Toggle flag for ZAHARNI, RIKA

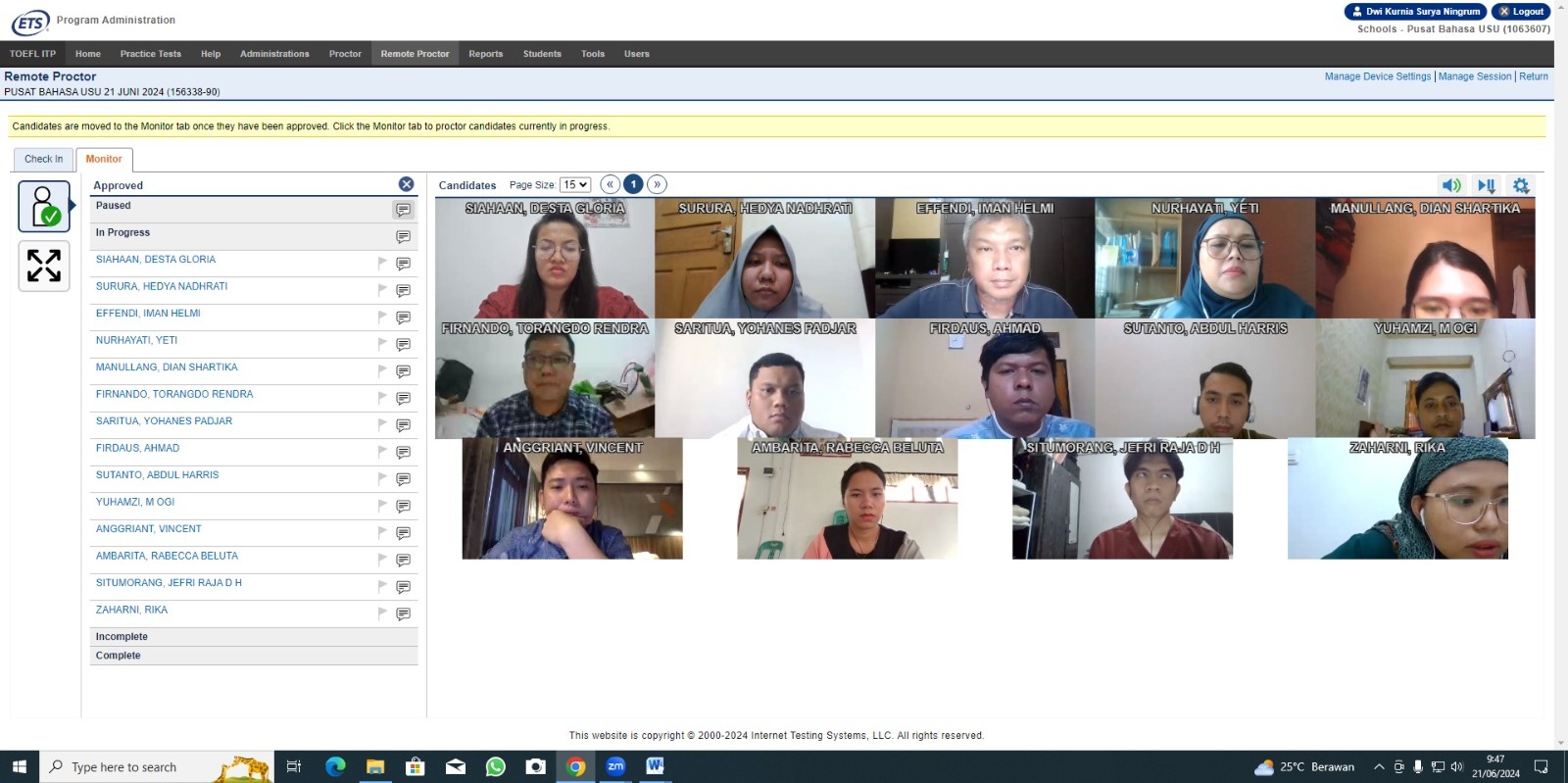382,613
